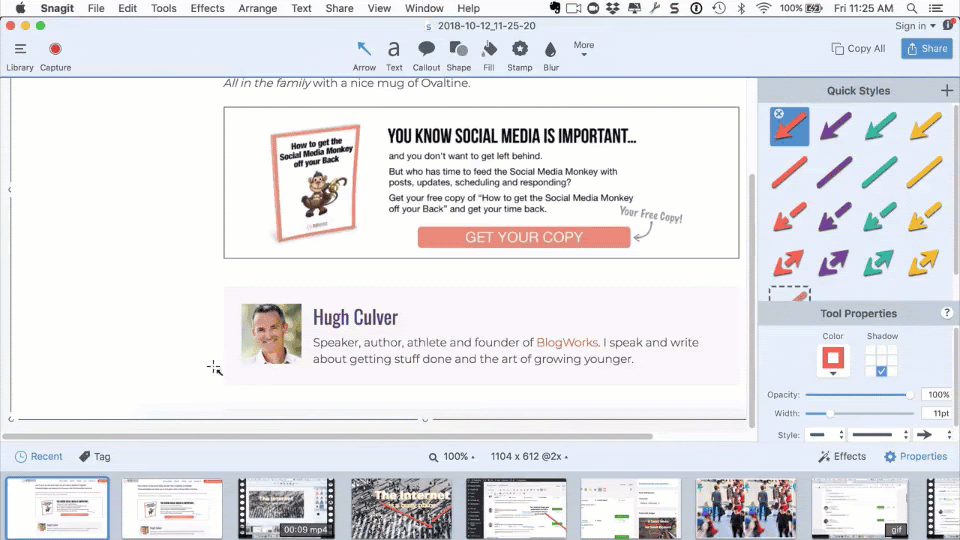Apply the yellow arrow quick style
Image resolution: width=960 pixels, height=540 pixels.
(x=924, y=126)
